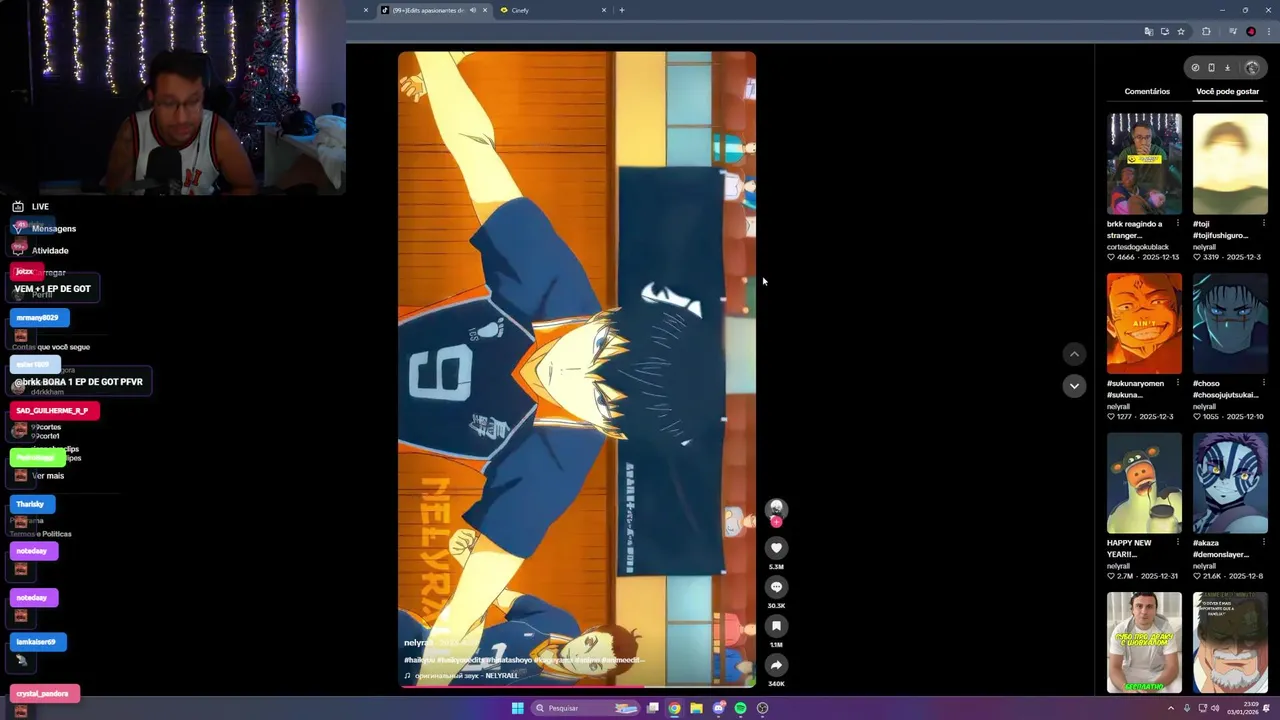The width and height of the screenshot is (1280, 720).
Task: Click Chrome translate page icon
Action: pyautogui.click(x=1148, y=31)
